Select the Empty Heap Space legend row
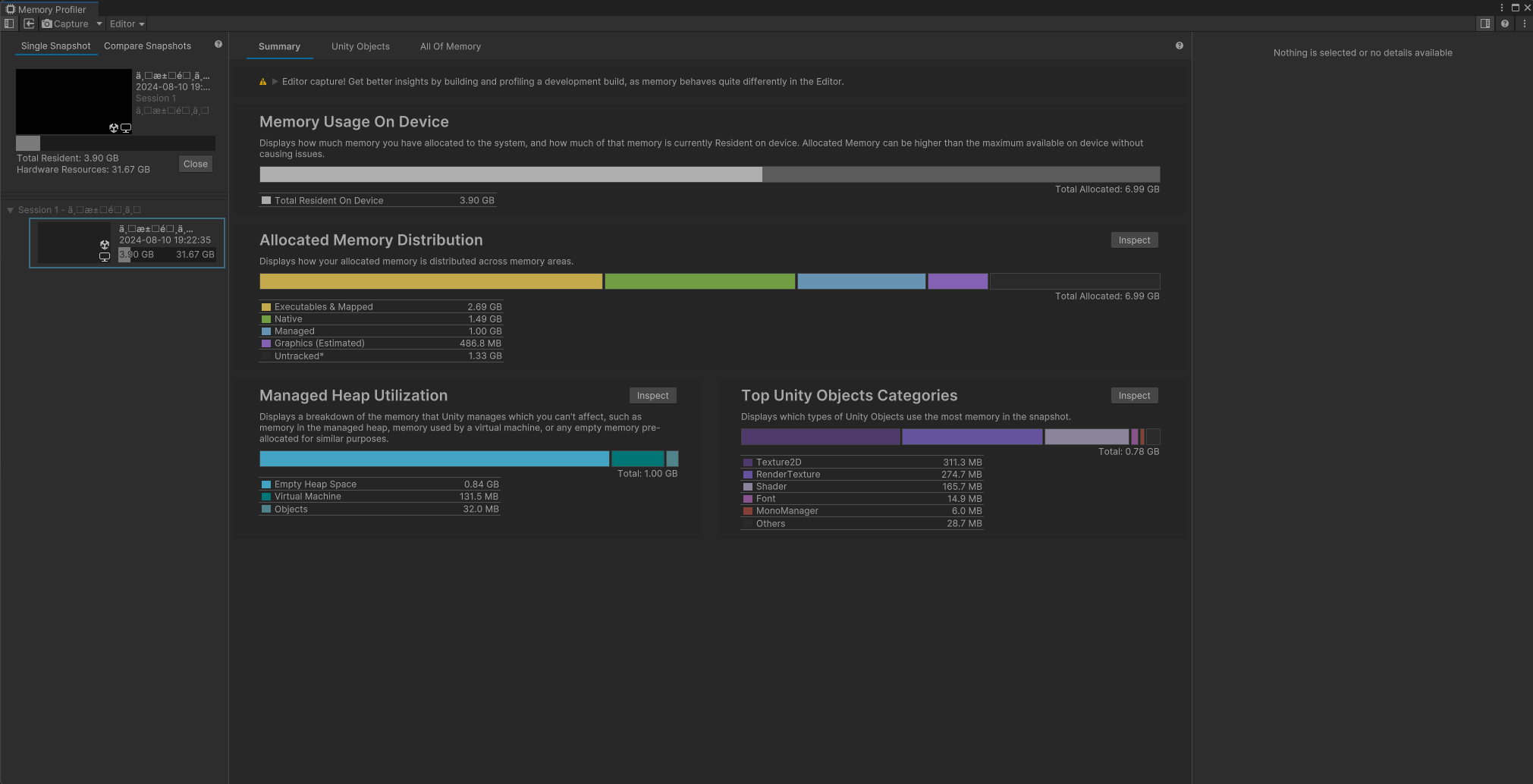This screenshot has height=784, width=1533. (379, 485)
